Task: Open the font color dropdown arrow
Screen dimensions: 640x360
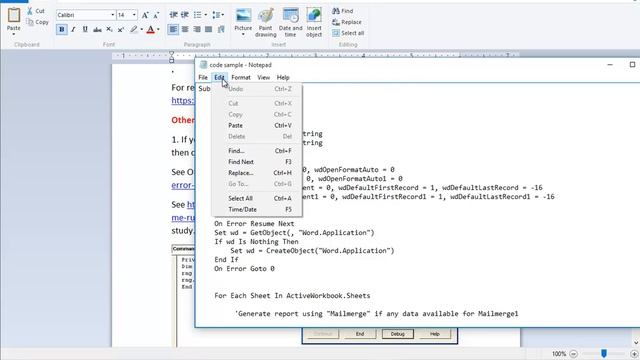Action: [158, 29]
